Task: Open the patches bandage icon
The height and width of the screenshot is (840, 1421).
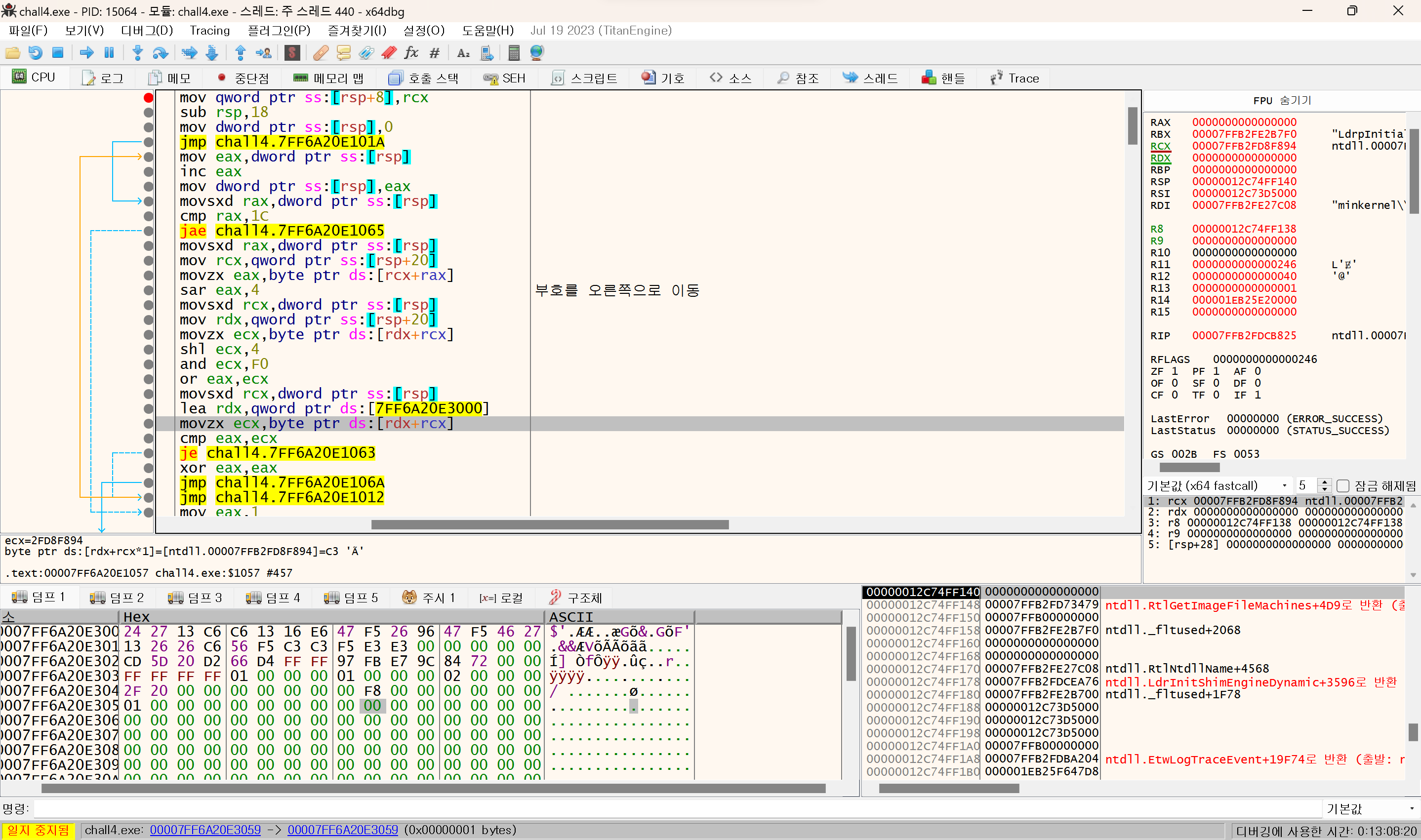Action: 321,53
